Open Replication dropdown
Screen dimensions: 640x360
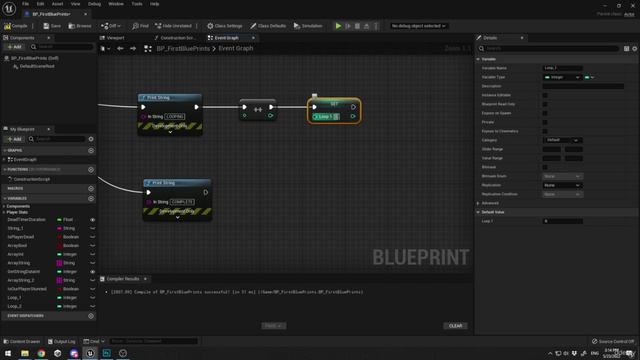(562, 185)
